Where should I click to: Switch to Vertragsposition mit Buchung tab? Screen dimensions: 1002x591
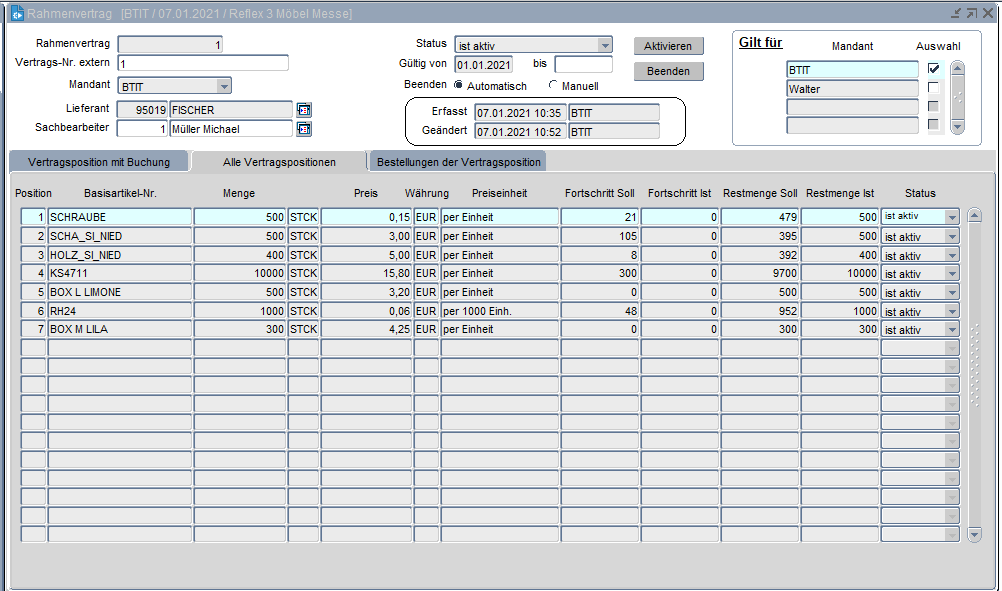click(x=99, y=162)
